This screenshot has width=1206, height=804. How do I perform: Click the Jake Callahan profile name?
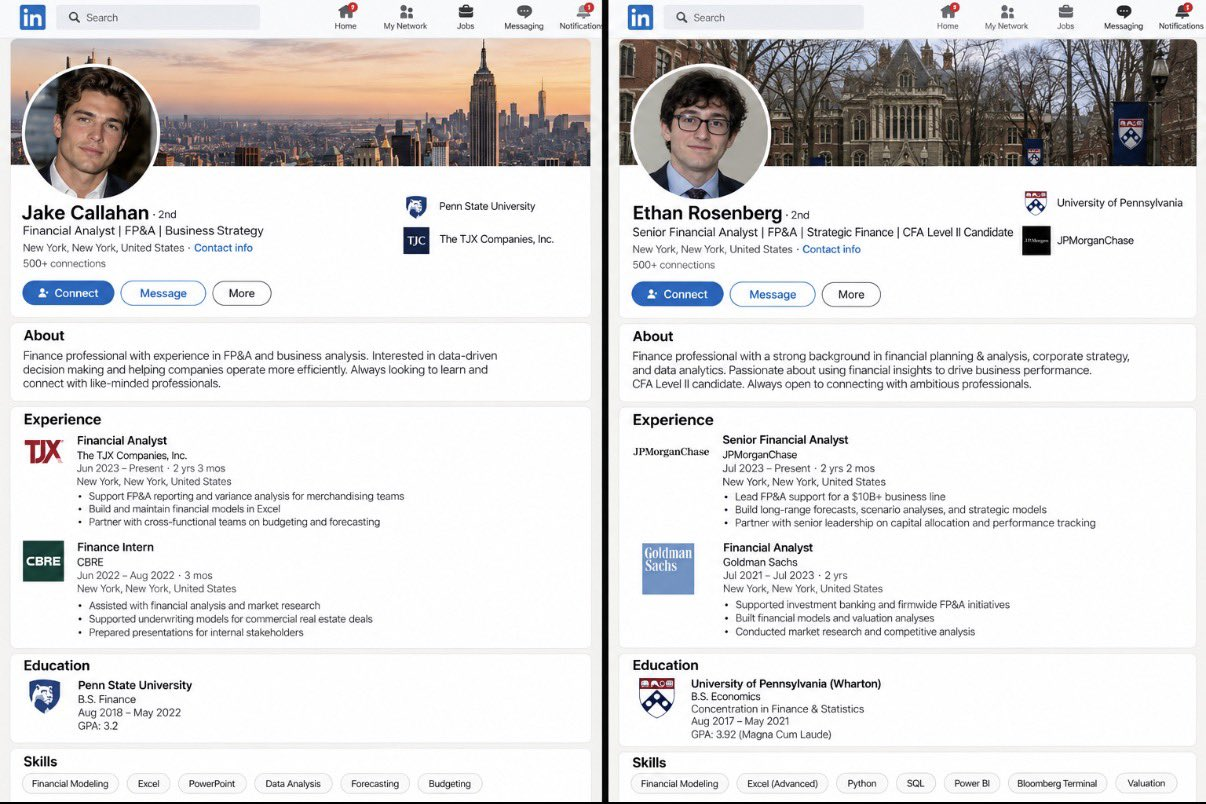(x=86, y=212)
